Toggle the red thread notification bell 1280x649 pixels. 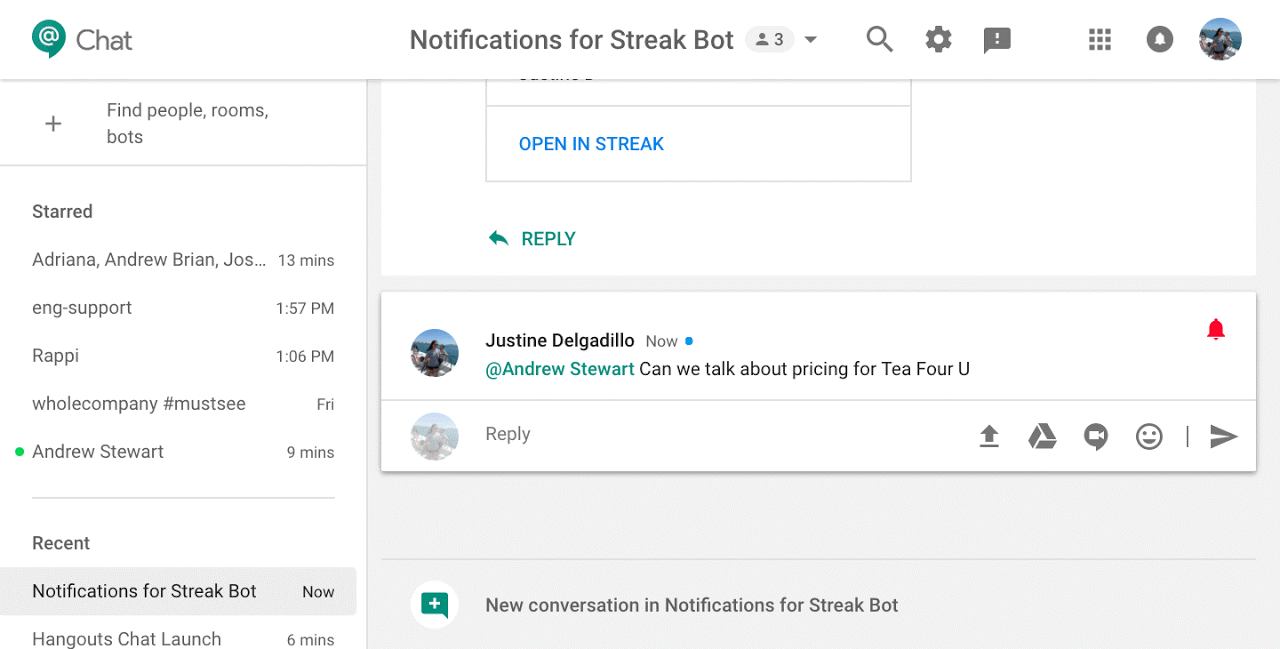pyautogui.click(x=1216, y=329)
